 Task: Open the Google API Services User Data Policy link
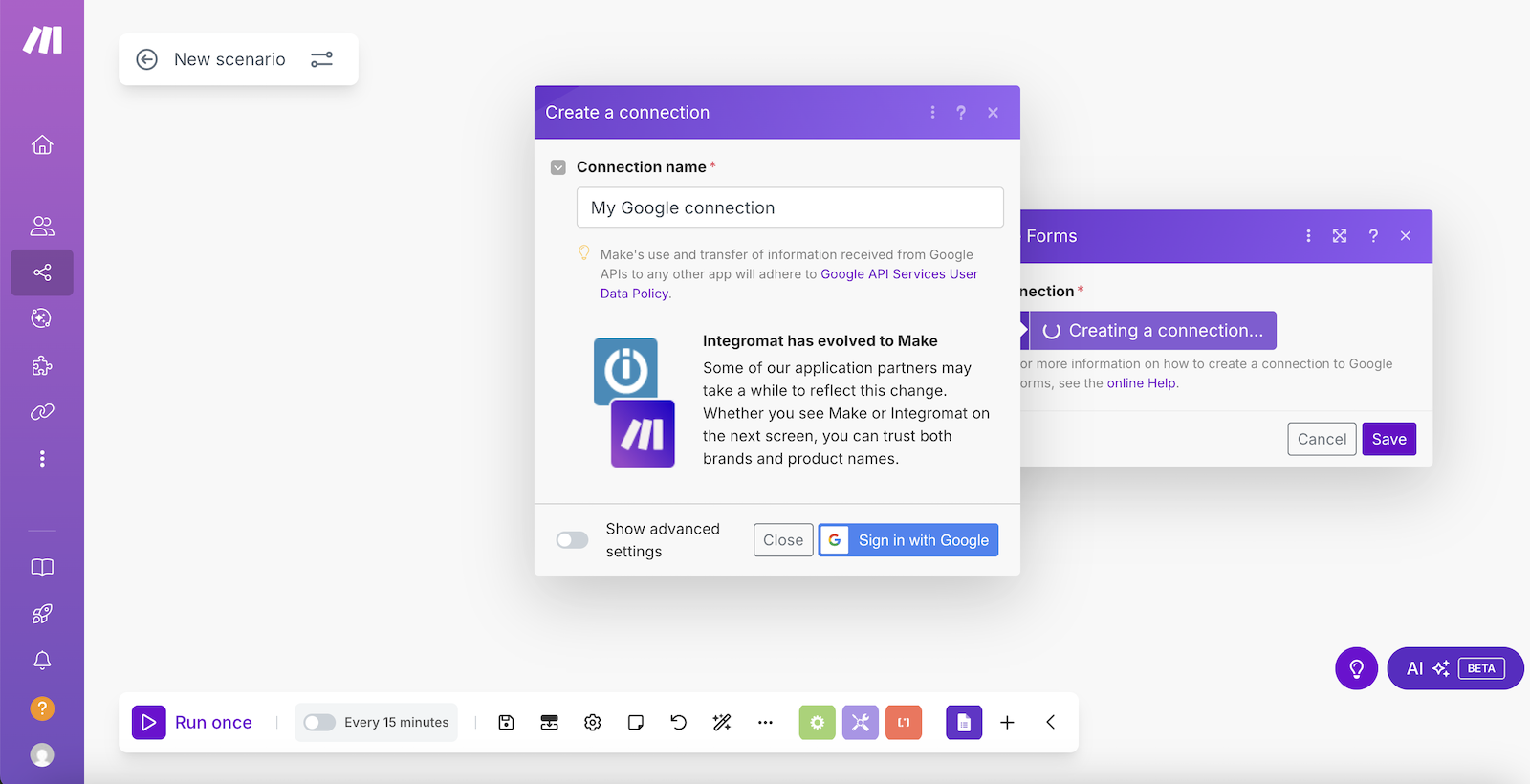(899, 274)
